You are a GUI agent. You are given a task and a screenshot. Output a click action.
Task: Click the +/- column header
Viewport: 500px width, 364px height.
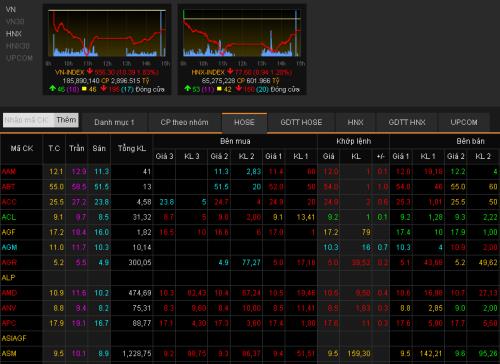pyautogui.click(x=381, y=156)
